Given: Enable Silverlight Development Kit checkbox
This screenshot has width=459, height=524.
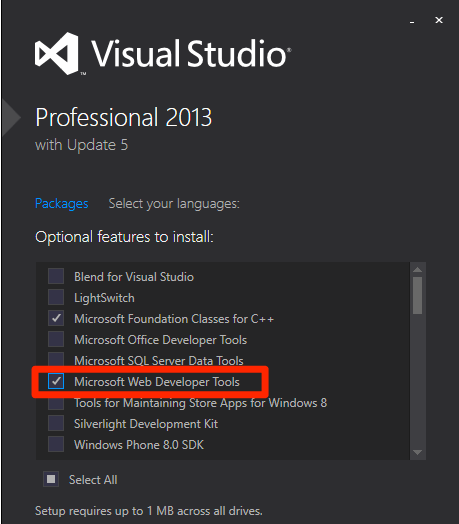Looking at the screenshot, I should pyautogui.click(x=56, y=423).
